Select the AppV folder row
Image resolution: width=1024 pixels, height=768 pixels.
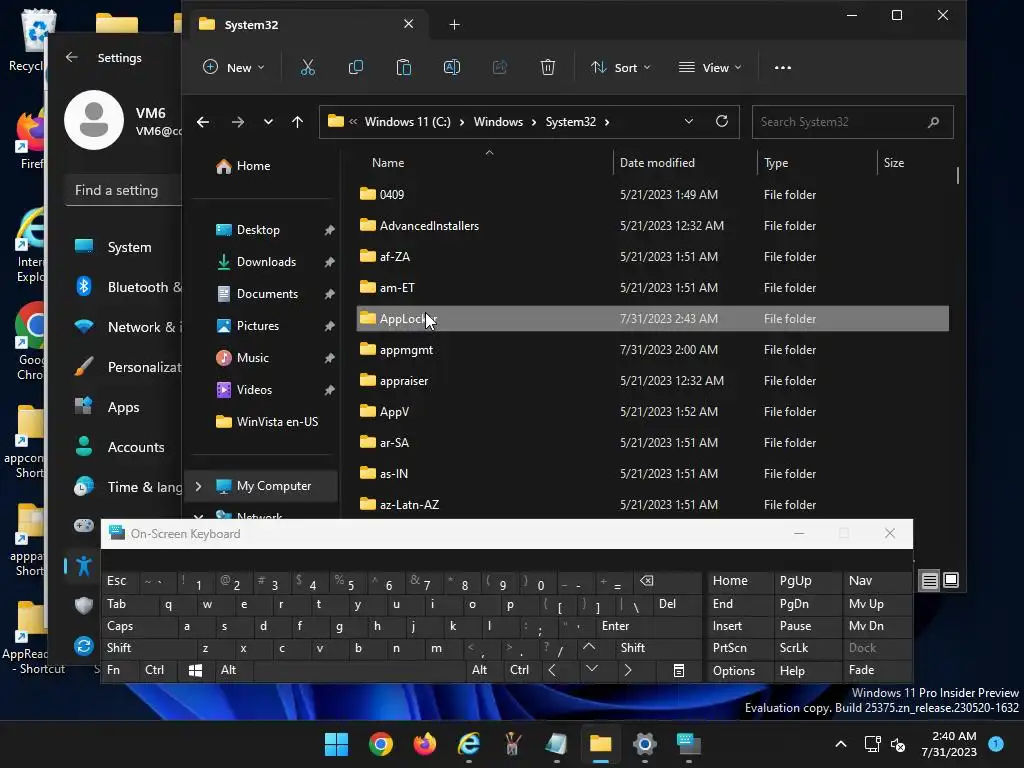coord(653,411)
